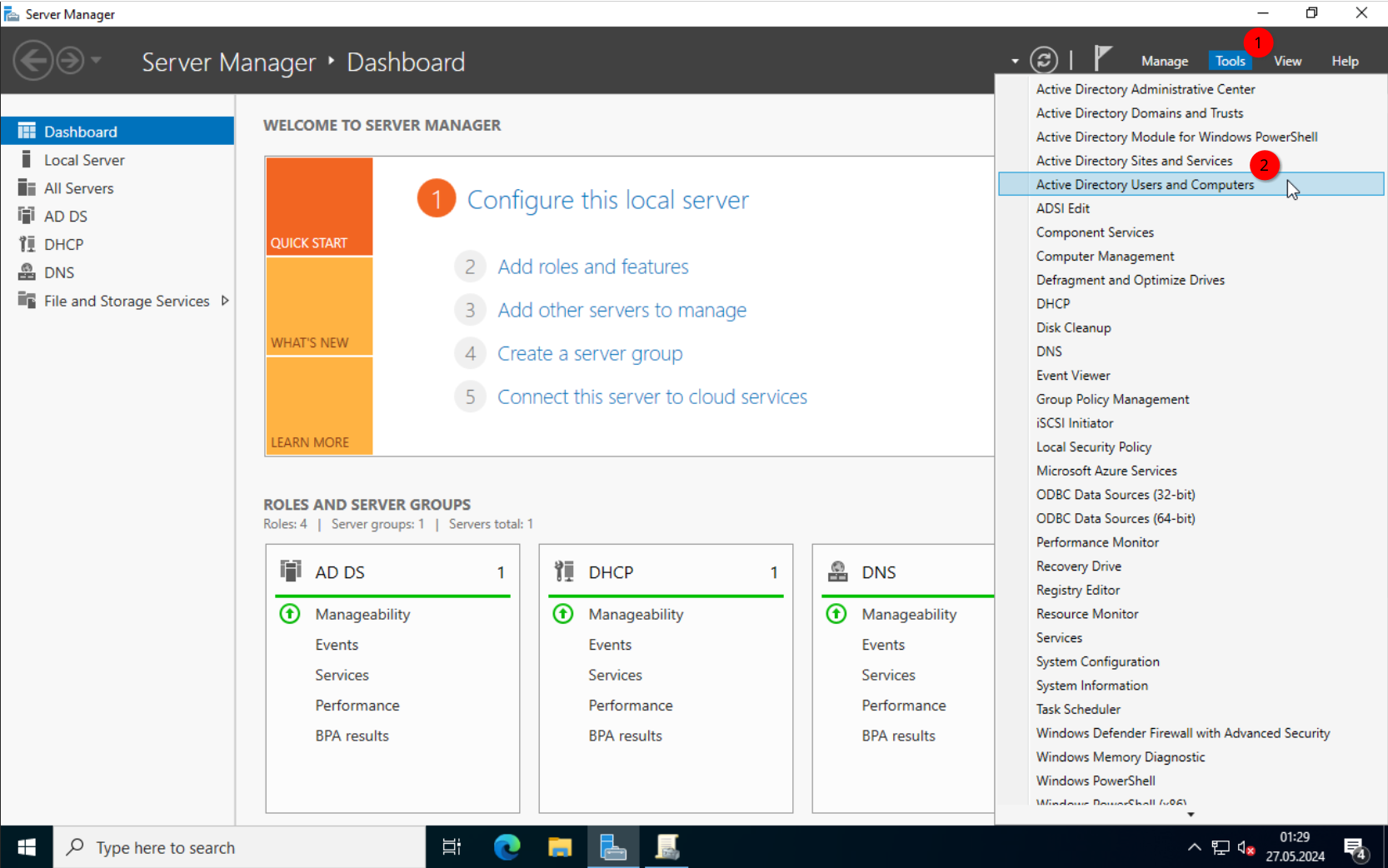Click the back navigation arrow
The width and height of the screenshot is (1388, 868).
(33, 61)
